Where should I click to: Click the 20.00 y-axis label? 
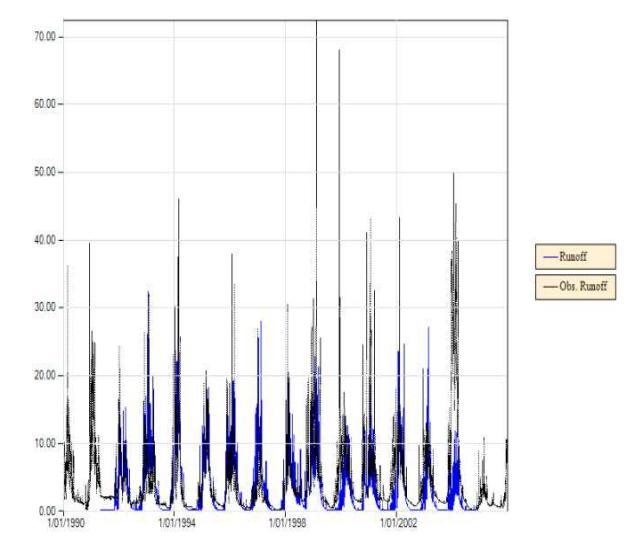(45, 376)
